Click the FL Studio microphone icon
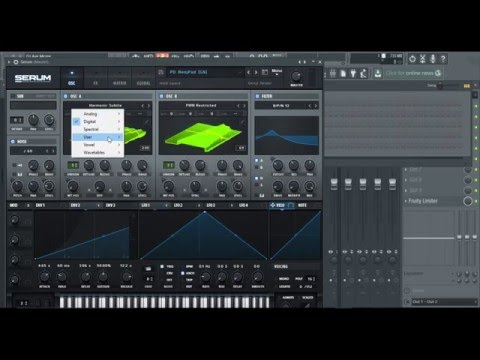 pos(433,59)
